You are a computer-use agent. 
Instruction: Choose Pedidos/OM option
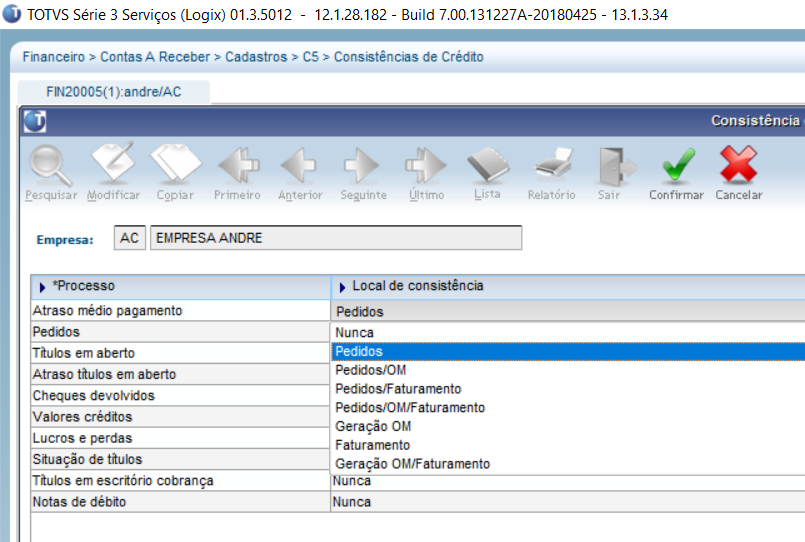pyautogui.click(x=568, y=370)
